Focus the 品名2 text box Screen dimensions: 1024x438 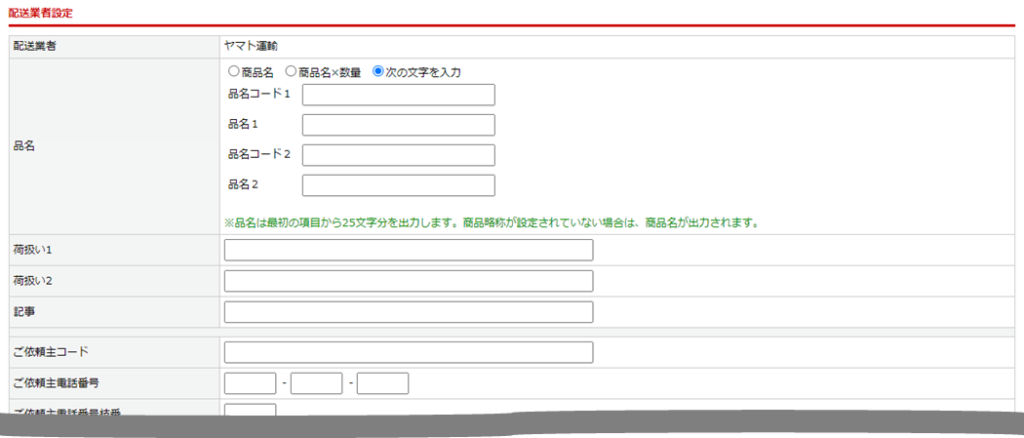398,185
